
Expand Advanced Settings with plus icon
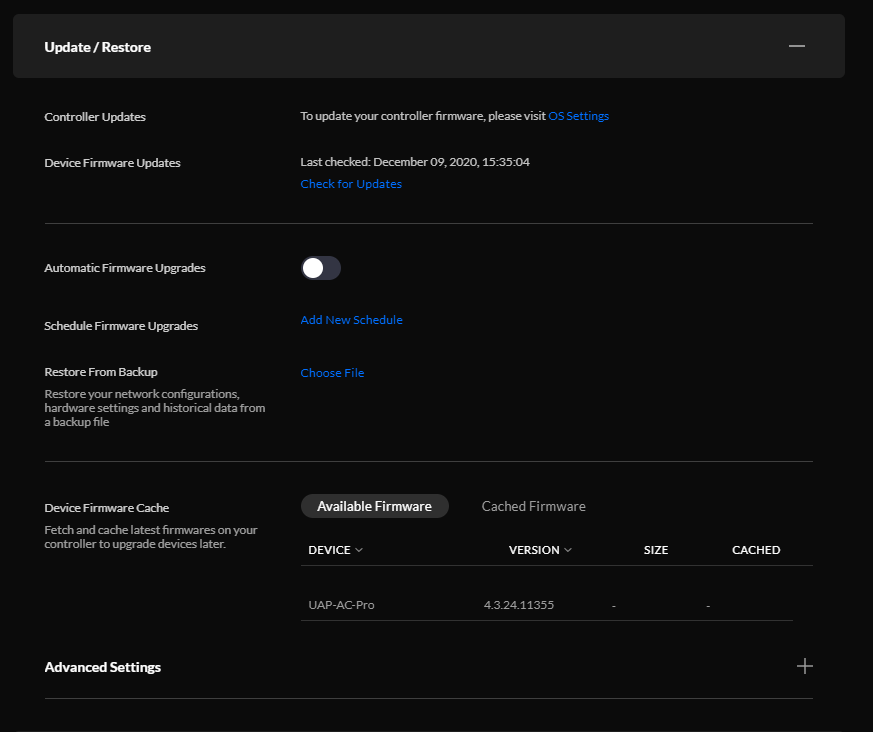(804, 666)
